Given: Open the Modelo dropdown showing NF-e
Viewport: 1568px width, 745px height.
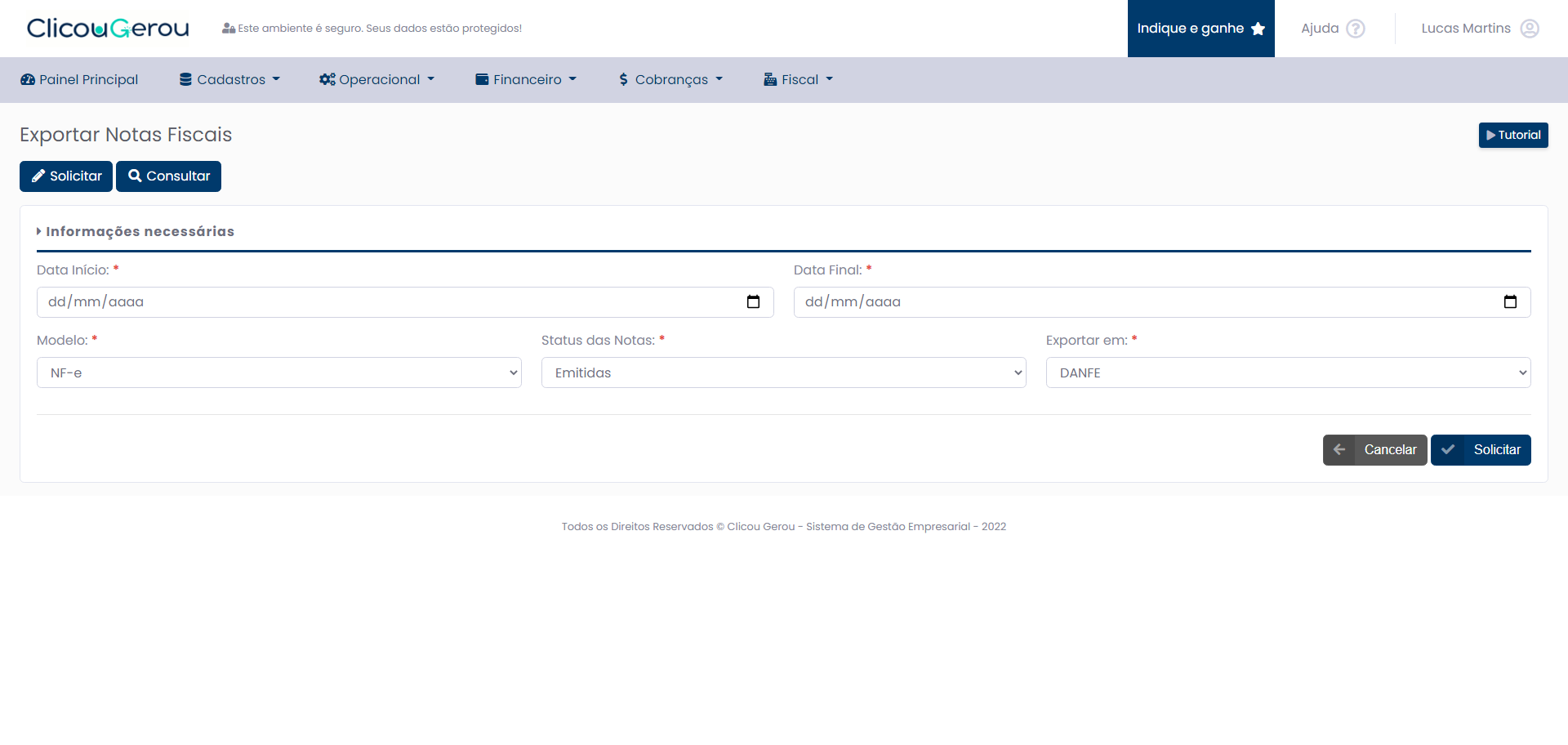Looking at the screenshot, I should 278,372.
